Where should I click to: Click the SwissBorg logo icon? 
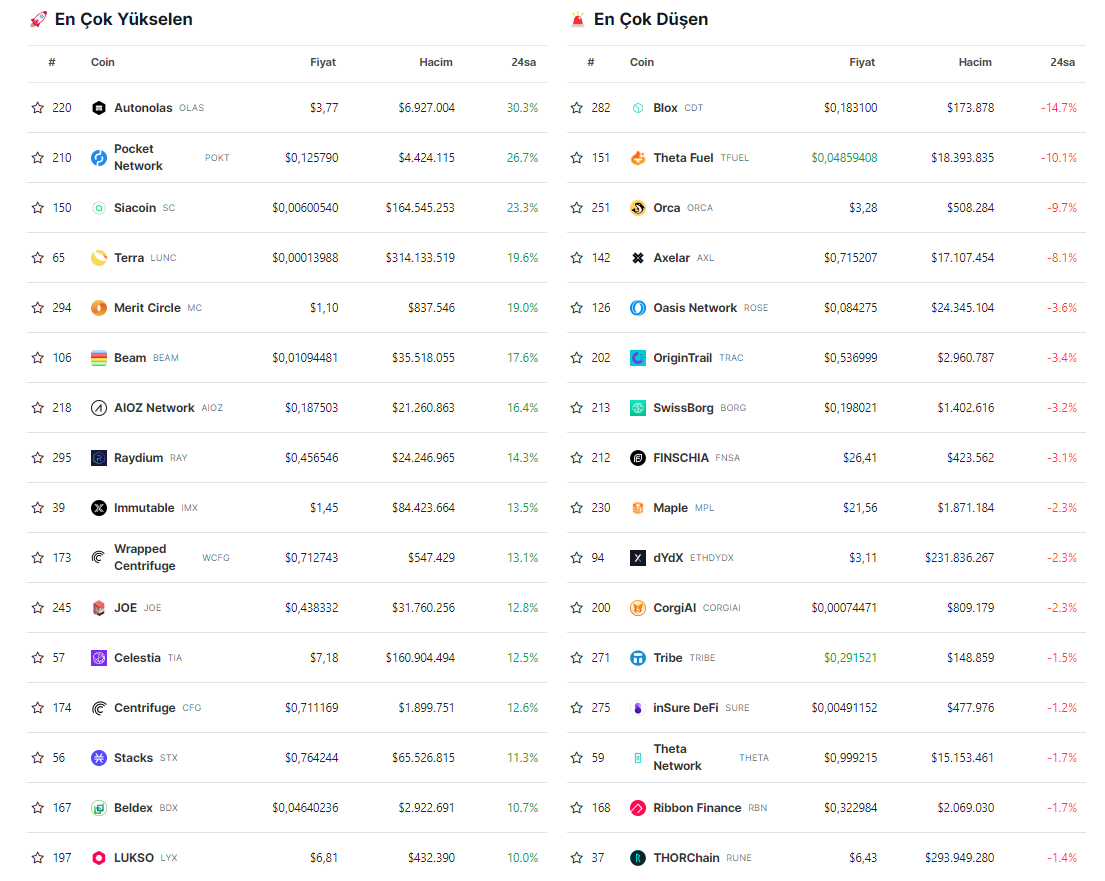pos(638,408)
